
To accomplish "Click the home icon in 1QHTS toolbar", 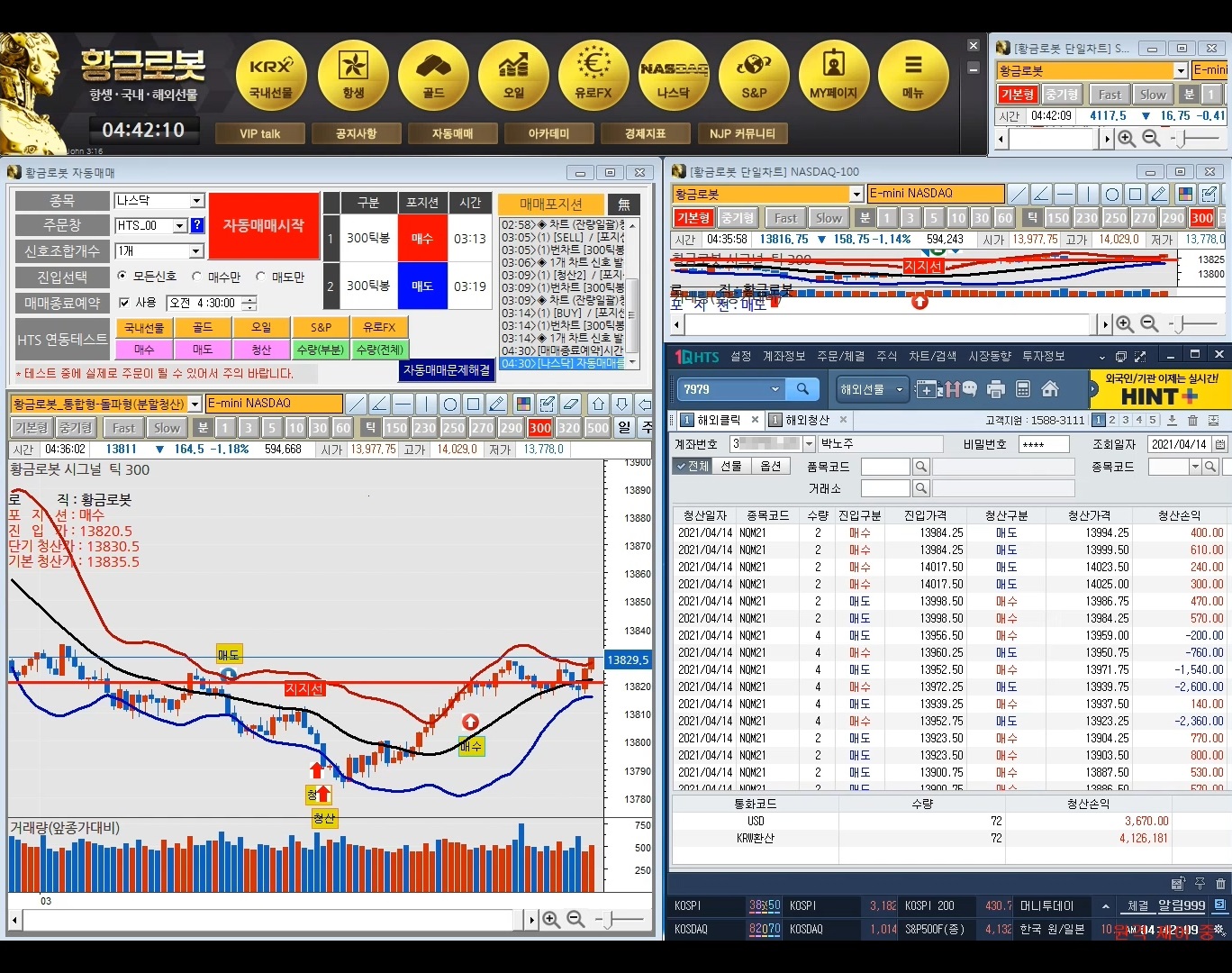I will click(x=1050, y=389).
